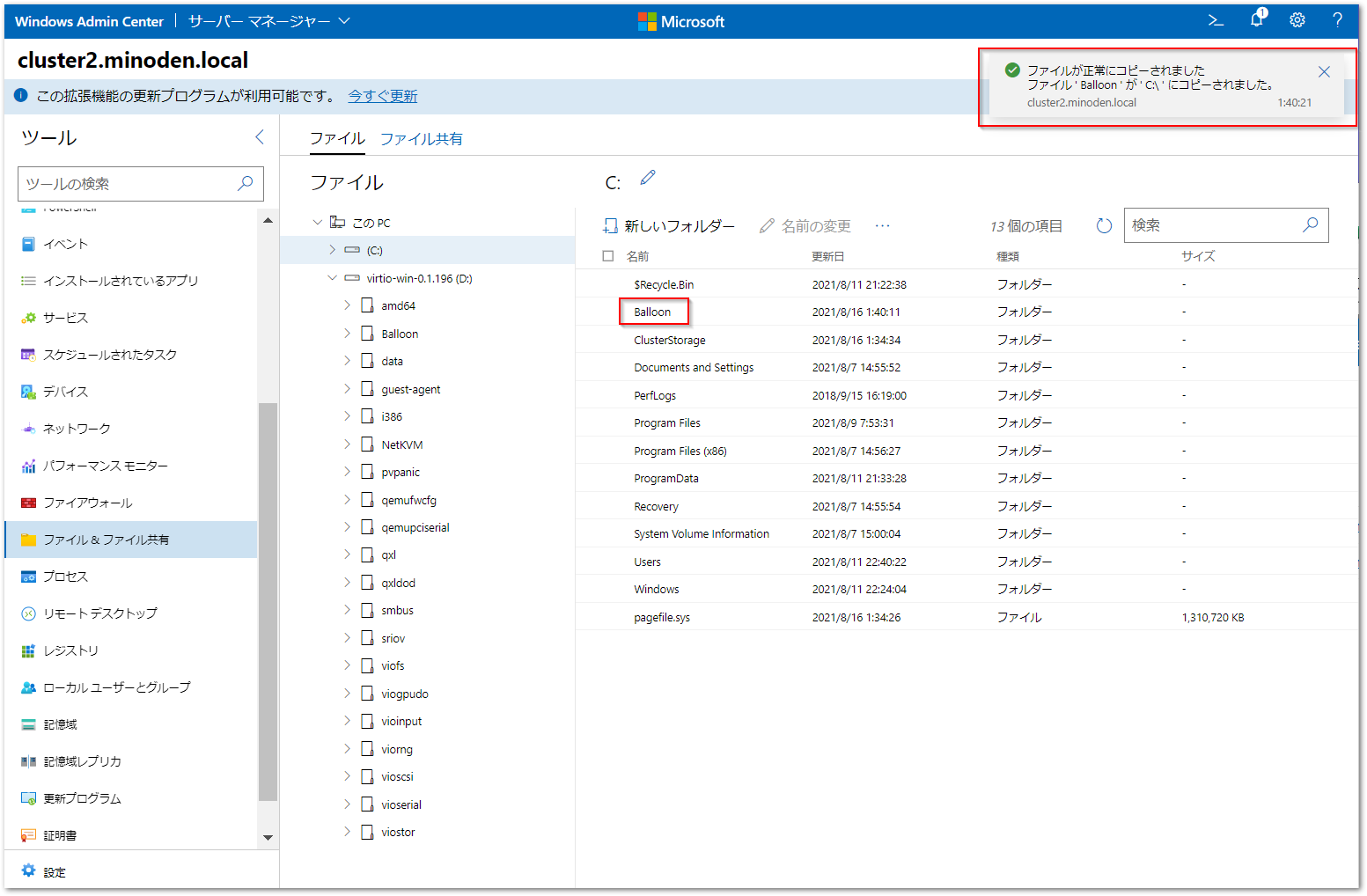Open the more actions ellipsis menu
This screenshot has width=1367, height=896.
[x=882, y=226]
